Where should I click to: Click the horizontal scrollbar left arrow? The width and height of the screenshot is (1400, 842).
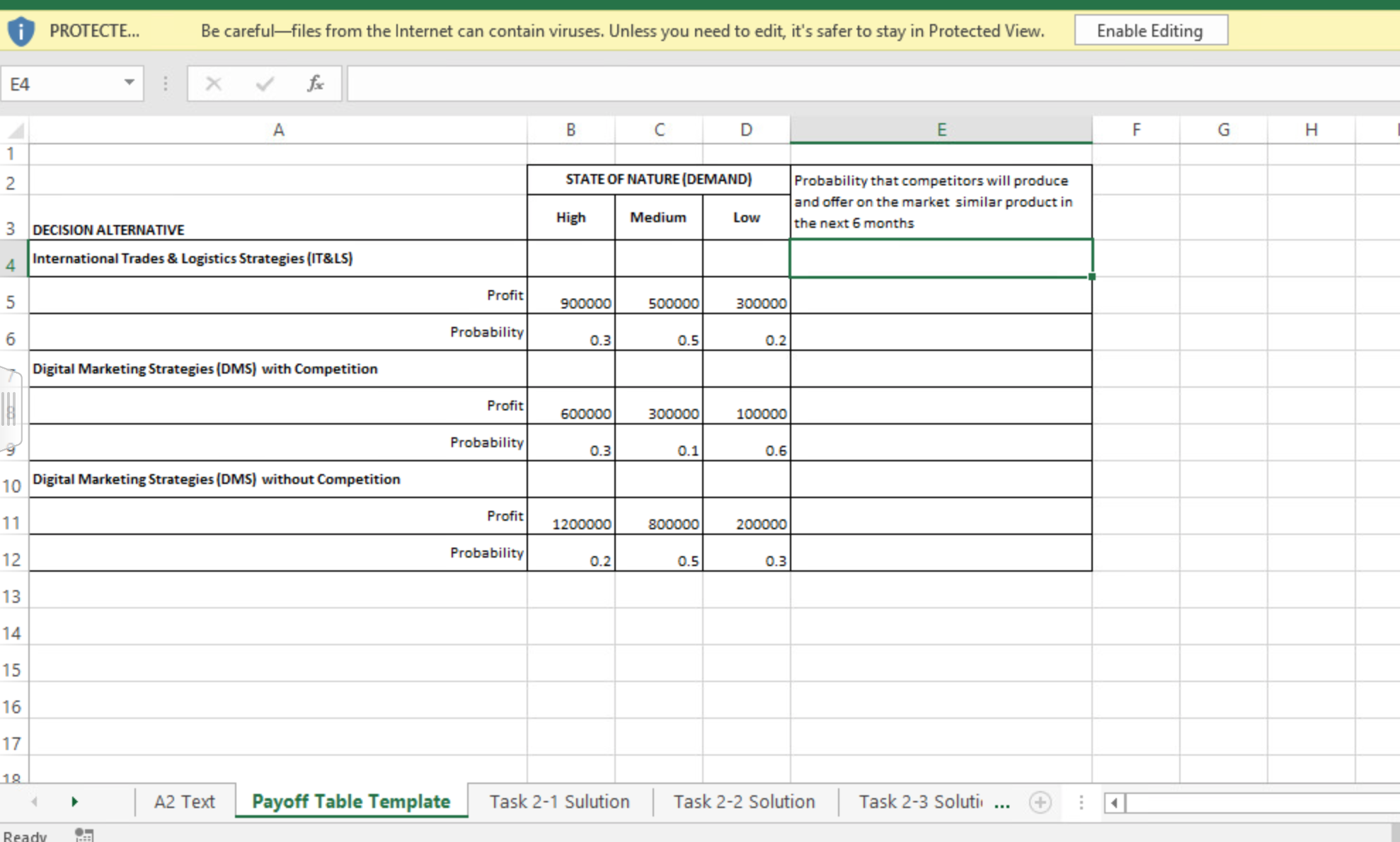(1114, 803)
